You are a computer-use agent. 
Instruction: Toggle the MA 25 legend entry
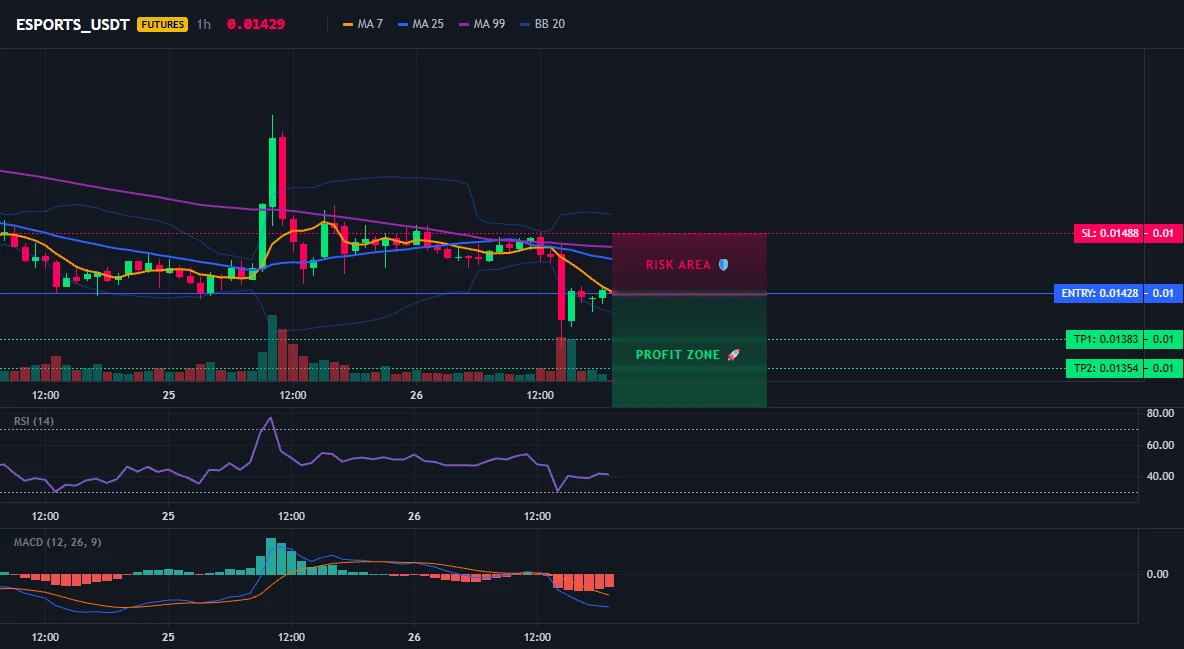pos(421,24)
